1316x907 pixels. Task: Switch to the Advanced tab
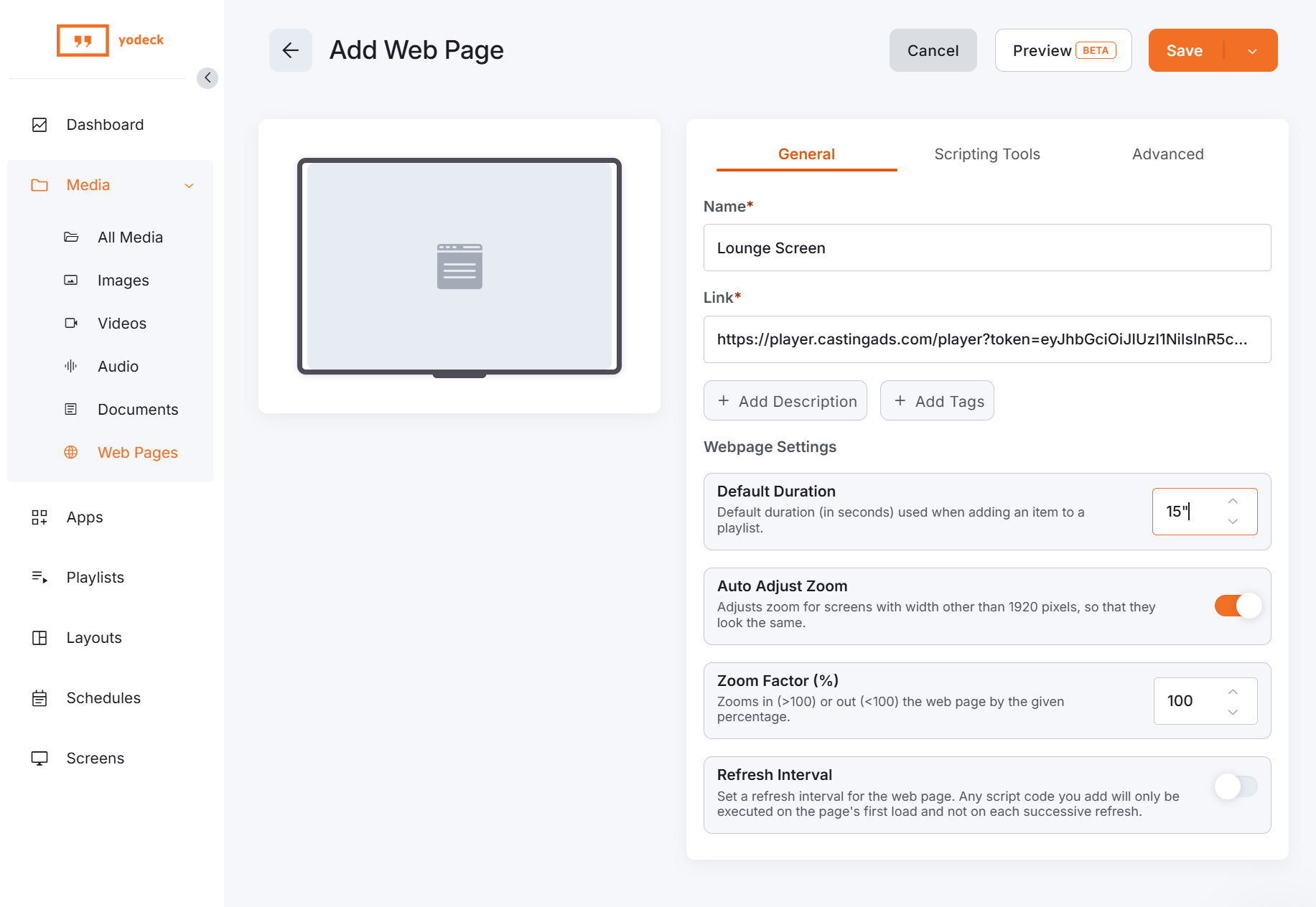coord(1168,154)
